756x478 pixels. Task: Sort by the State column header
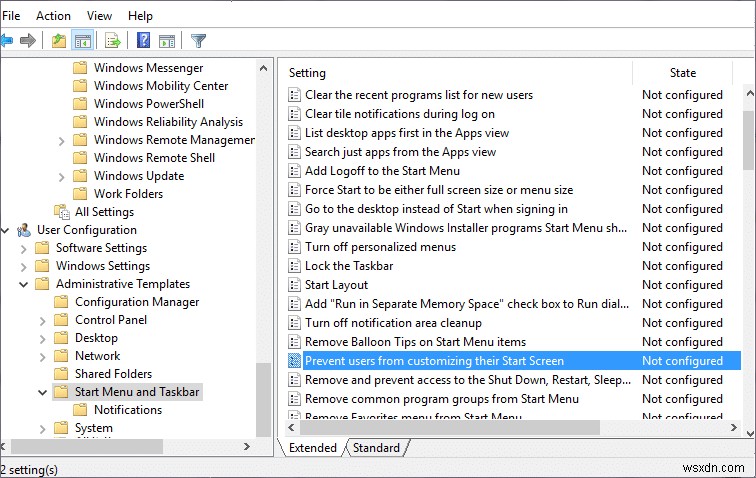(683, 72)
